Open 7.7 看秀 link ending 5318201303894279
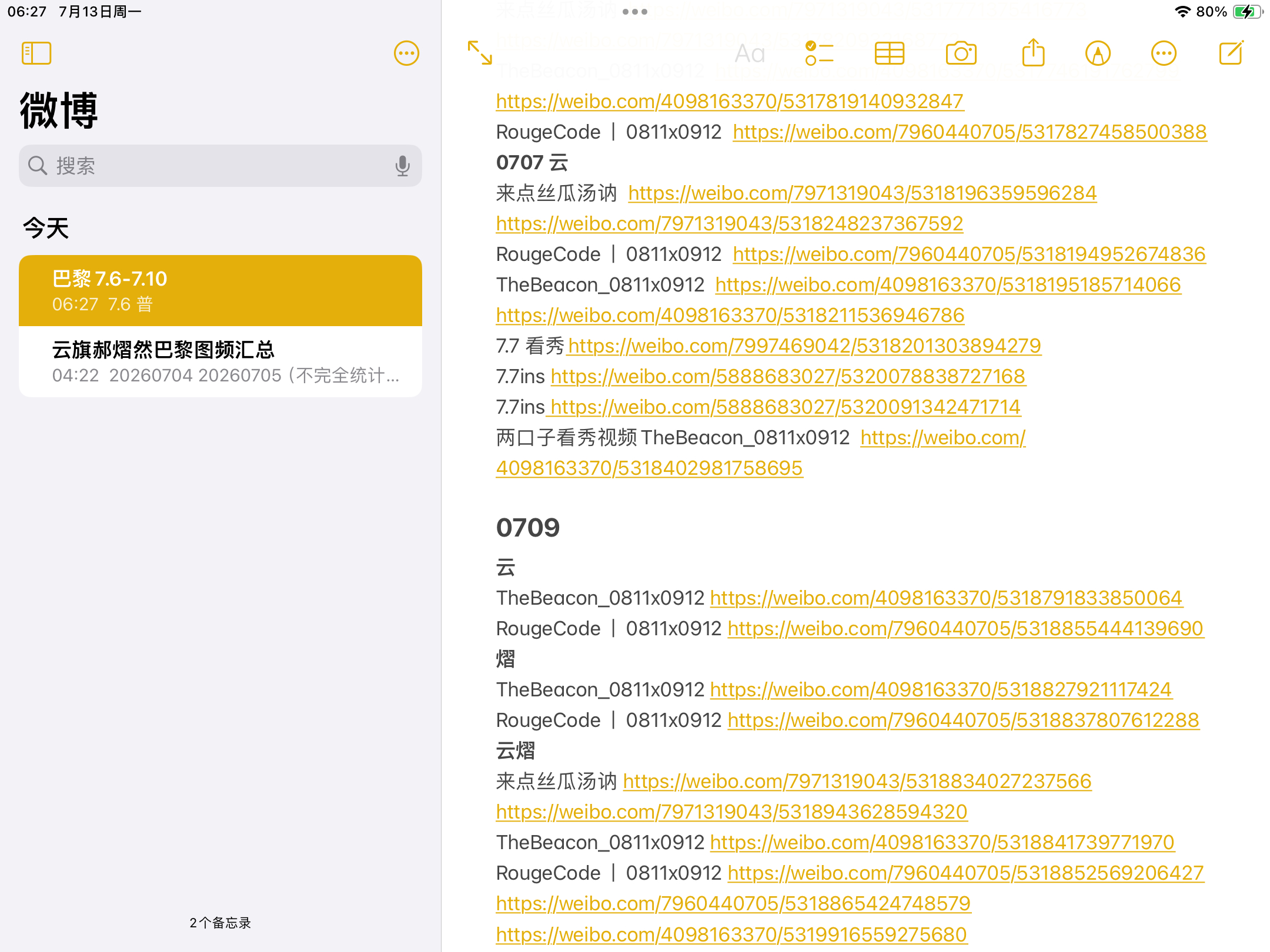This screenshot has height=952, width=1270. click(x=804, y=346)
